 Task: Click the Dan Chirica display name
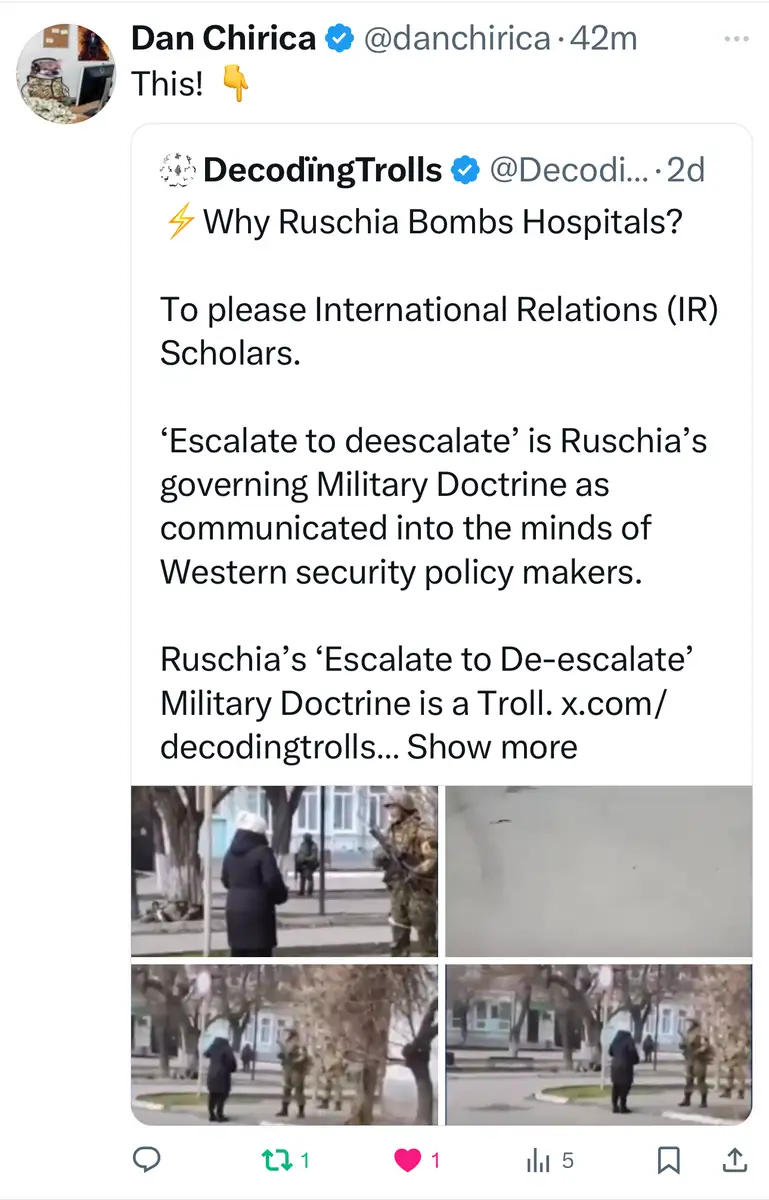pos(224,39)
